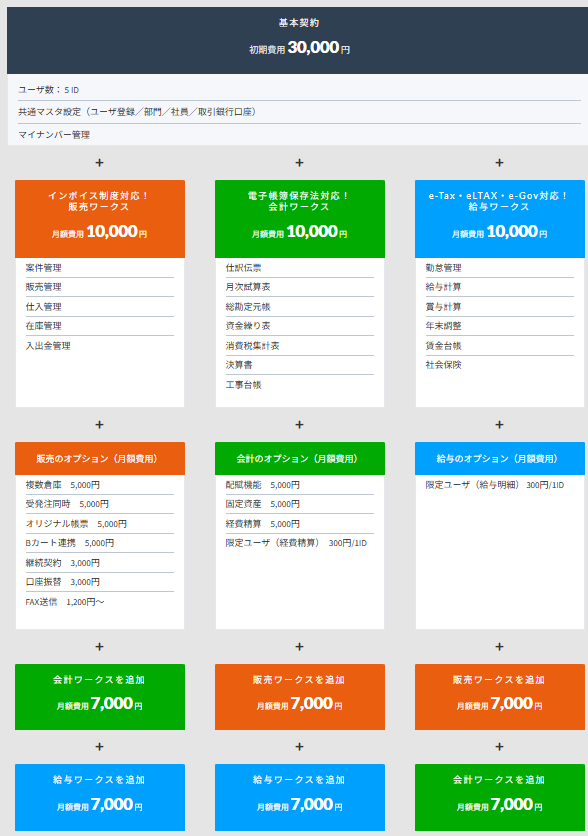Click the orange 販売ワークスを追加 box in middle column

[x=300, y=697]
